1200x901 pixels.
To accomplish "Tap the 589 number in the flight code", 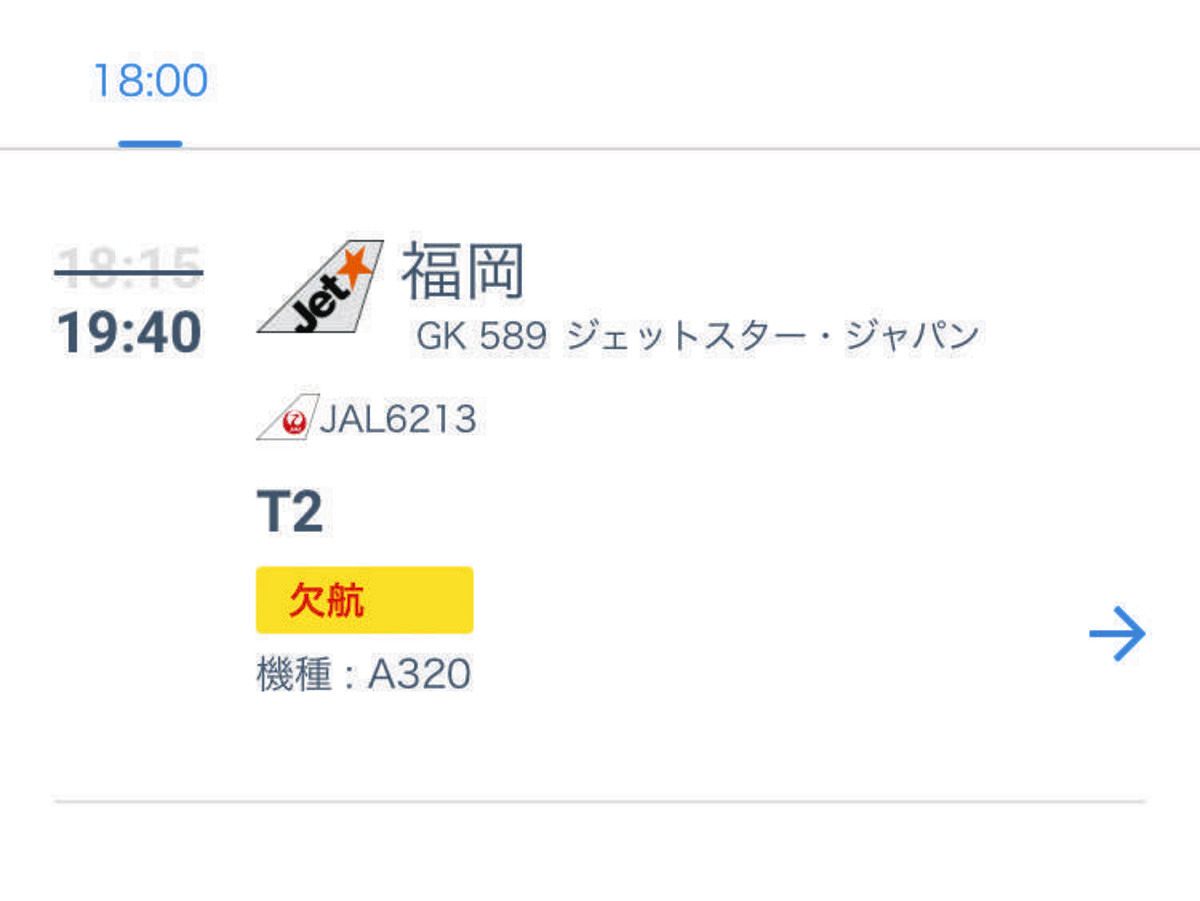I will click(513, 337).
